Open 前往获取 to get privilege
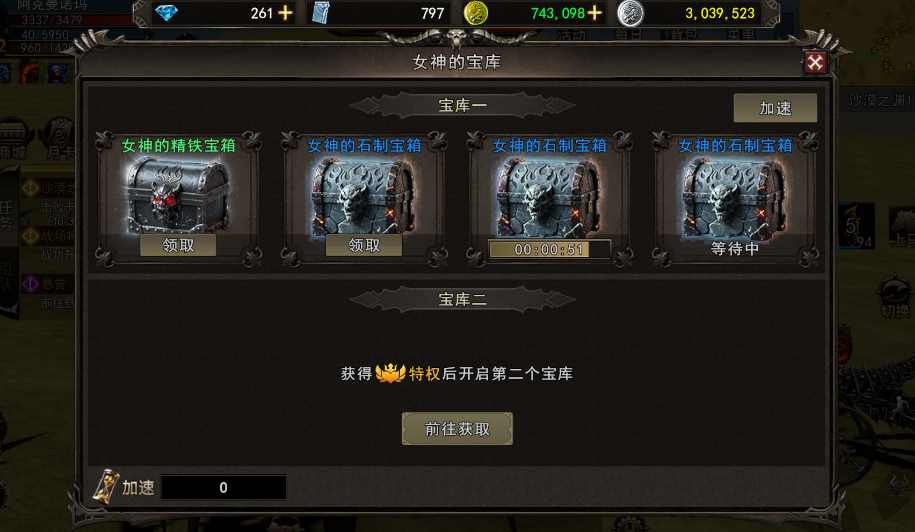This screenshot has height=532, width=915. [x=457, y=429]
